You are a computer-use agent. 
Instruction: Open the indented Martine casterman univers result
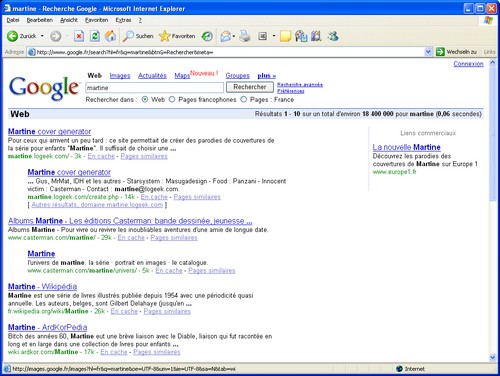click(x=41, y=254)
